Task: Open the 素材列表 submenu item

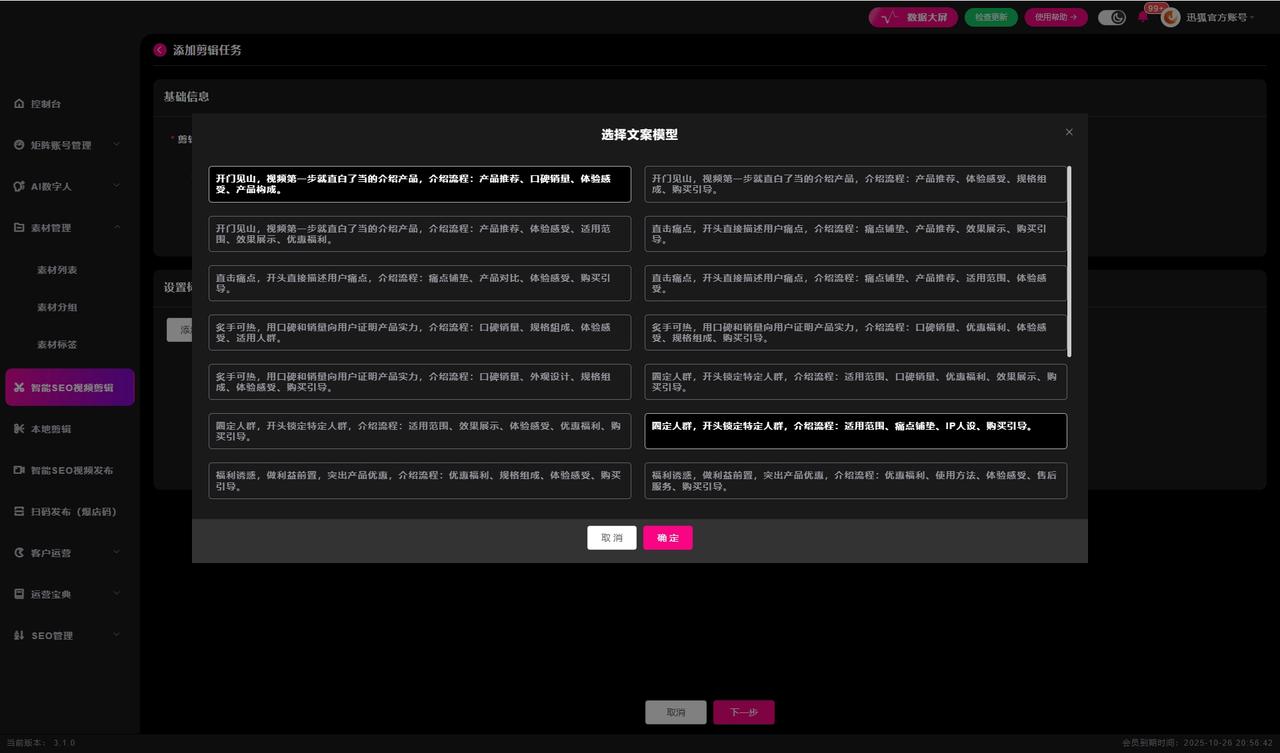Action: point(57,270)
